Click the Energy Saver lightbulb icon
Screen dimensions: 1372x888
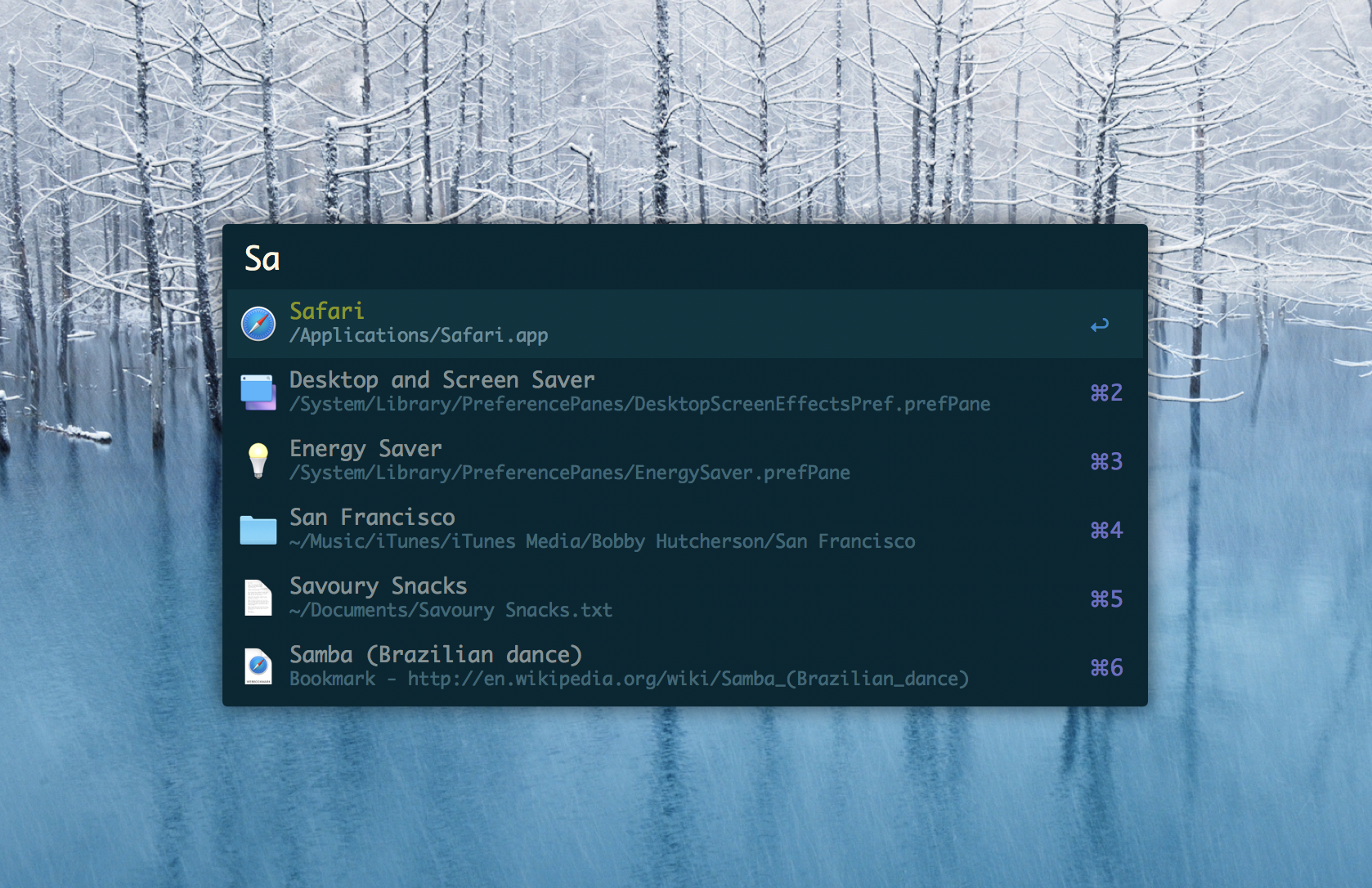[x=258, y=461]
